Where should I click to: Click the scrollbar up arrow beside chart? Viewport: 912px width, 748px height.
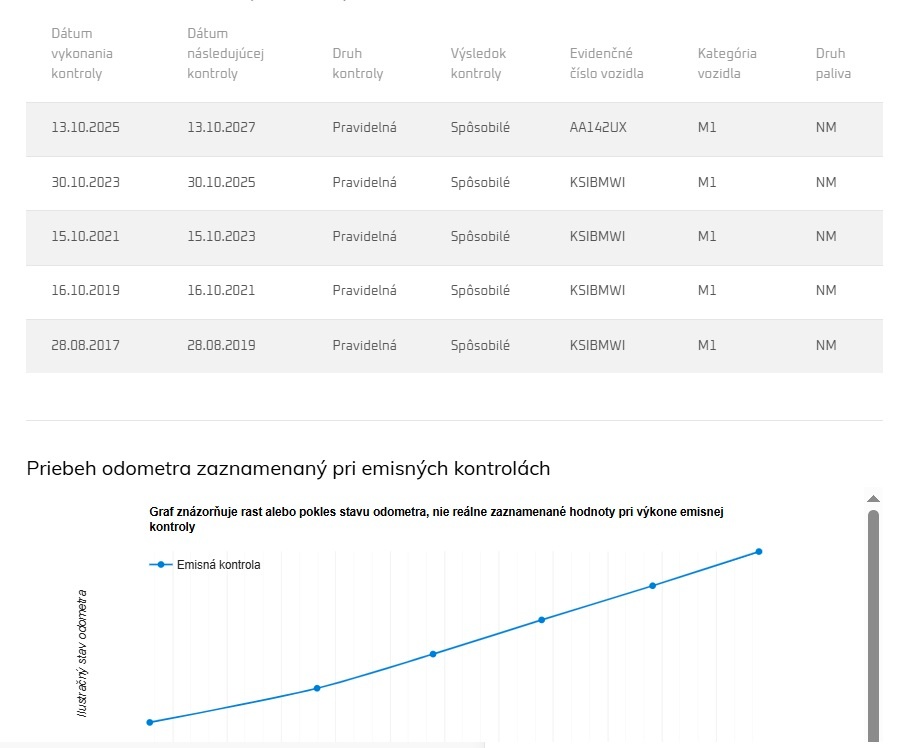tap(873, 499)
